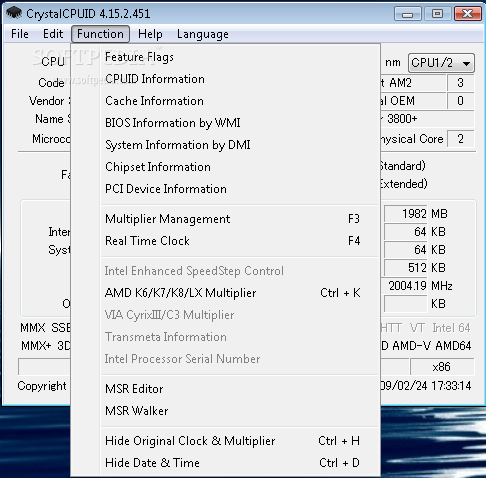
Task: Open the Help menu
Action: pos(150,34)
